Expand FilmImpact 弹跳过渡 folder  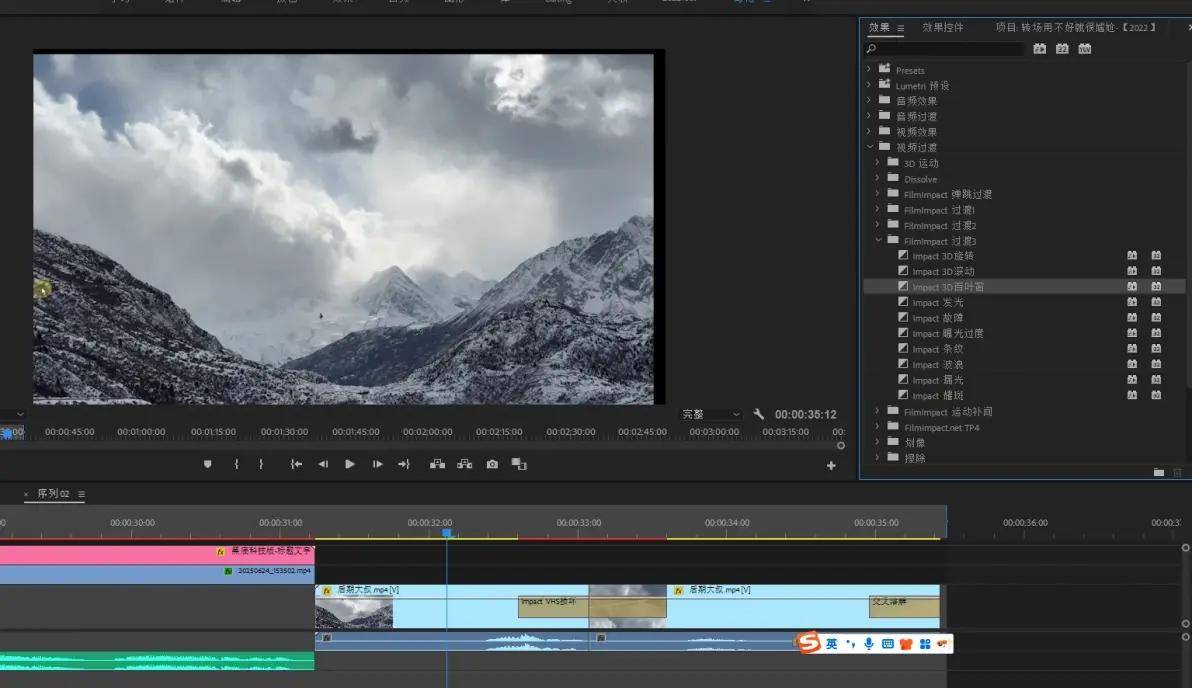coord(877,193)
